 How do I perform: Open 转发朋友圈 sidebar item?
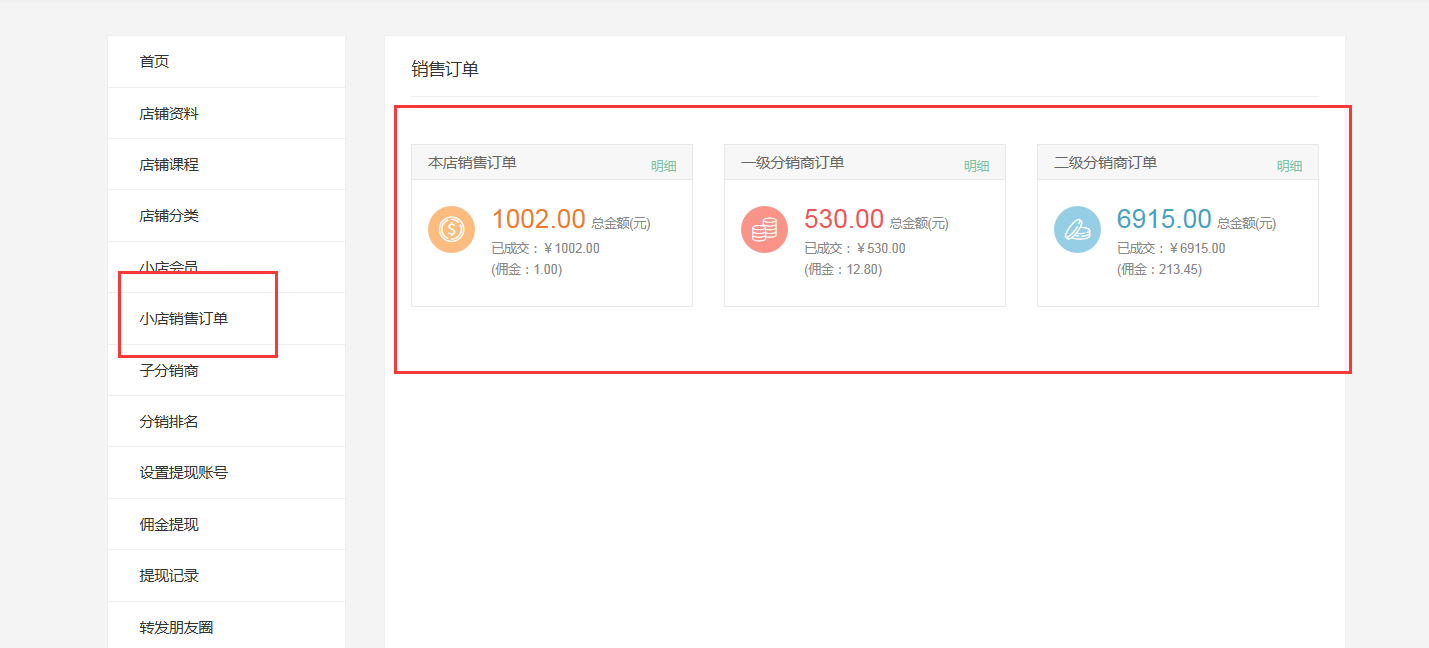(x=226, y=627)
